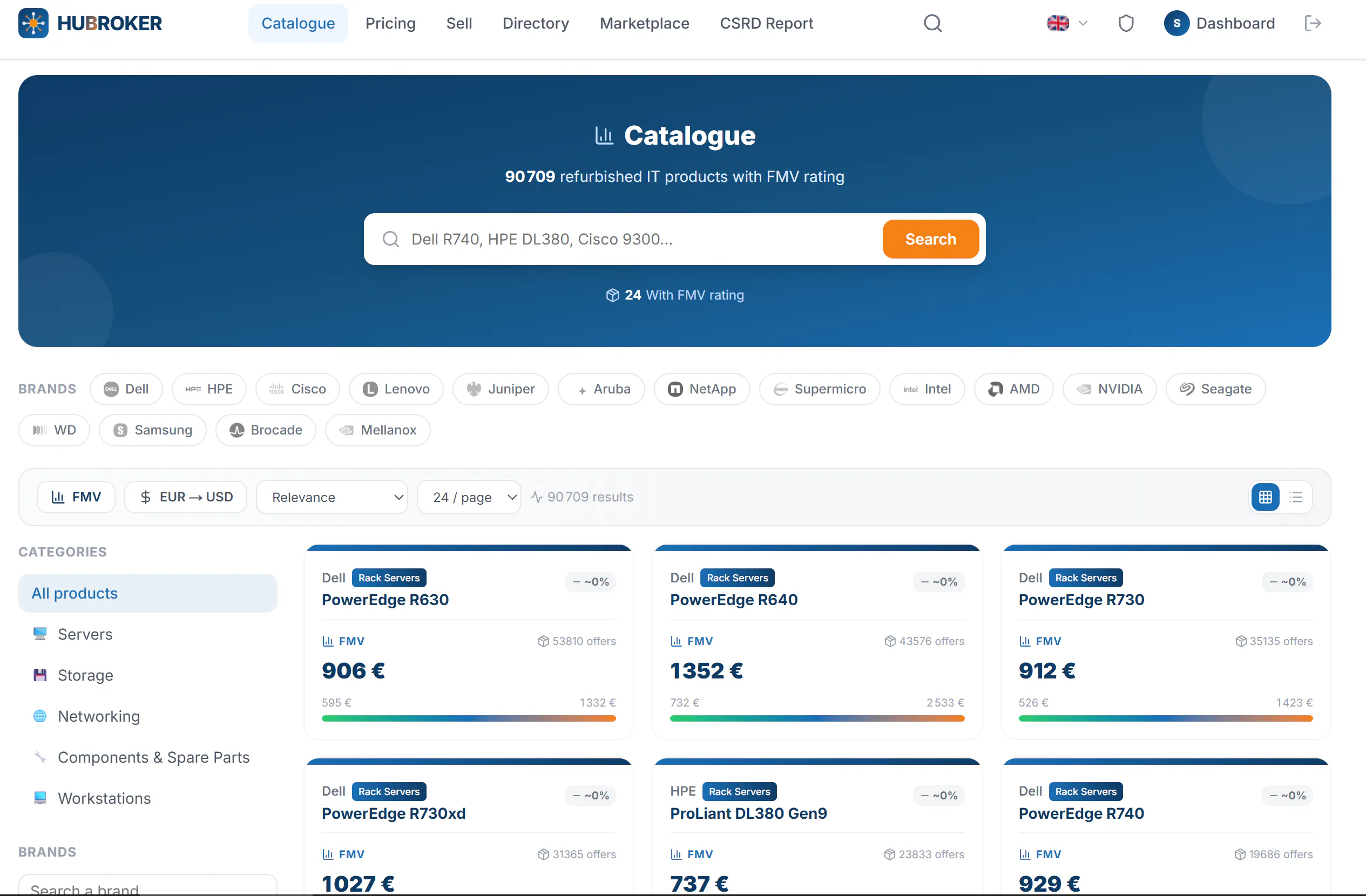Select the AMD brand chip

pos(1013,390)
